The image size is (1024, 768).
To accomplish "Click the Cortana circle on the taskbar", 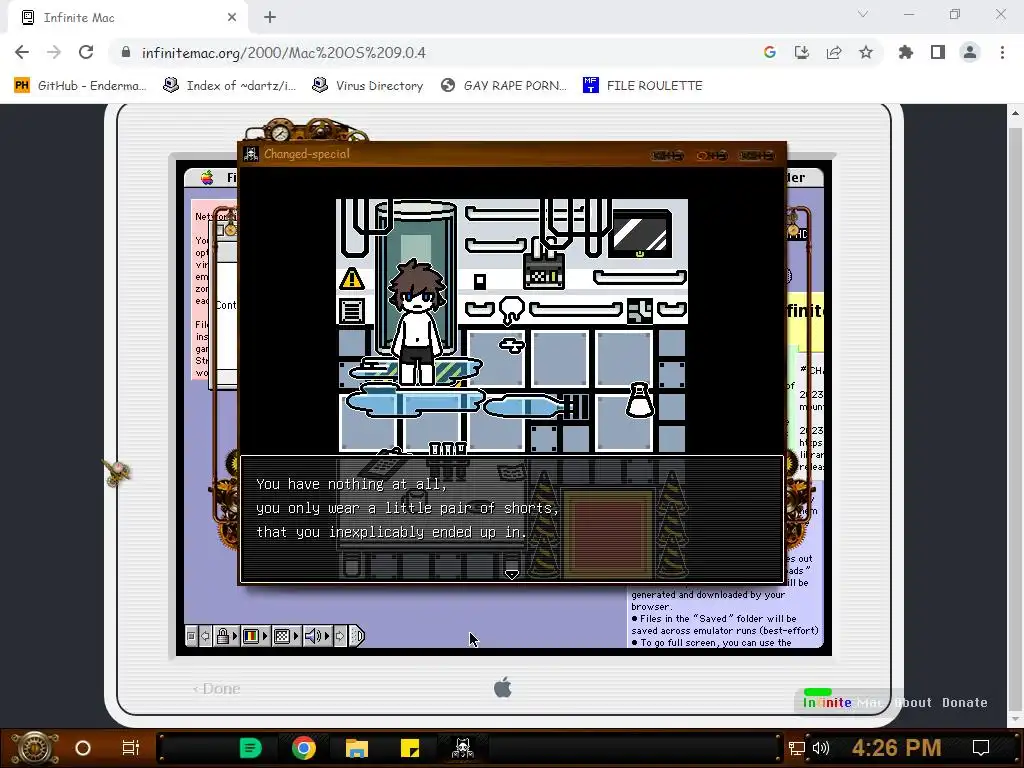I will [83, 748].
